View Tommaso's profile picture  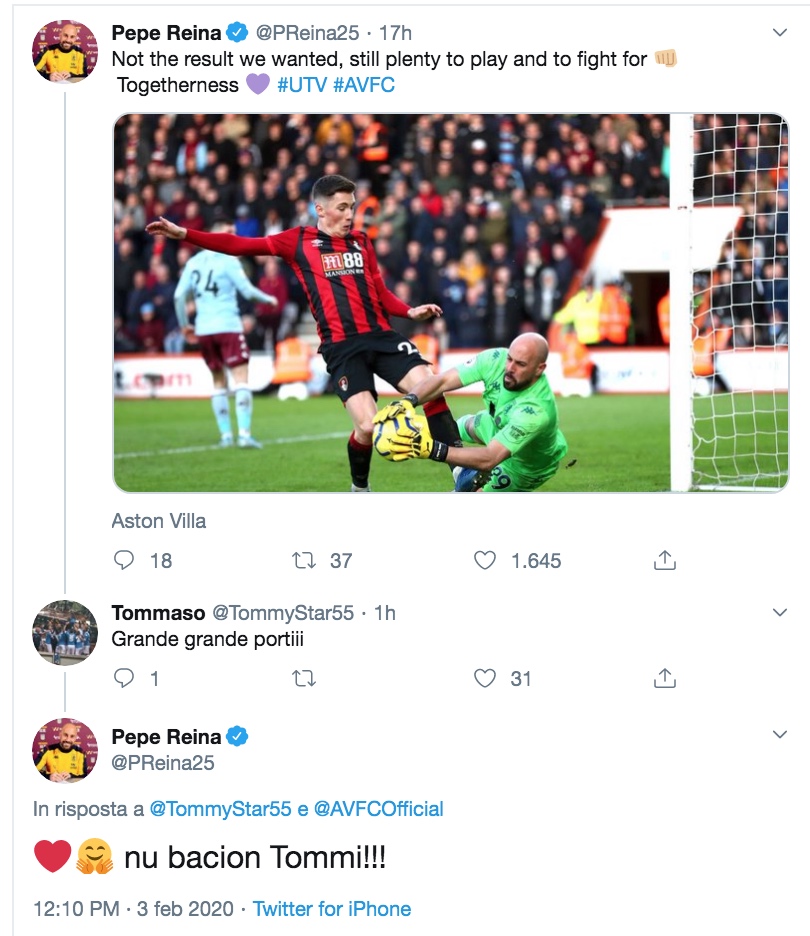[x=65, y=632]
